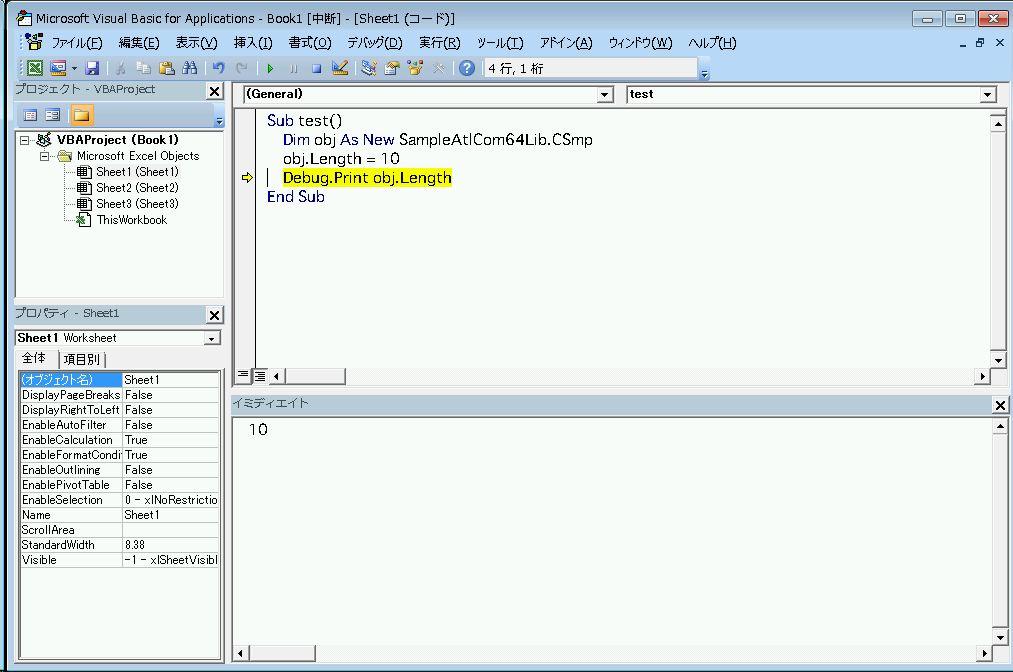Click the View Code icon in Project panel
This screenshot has width=1013, height=672.
(x=30, y=115)
